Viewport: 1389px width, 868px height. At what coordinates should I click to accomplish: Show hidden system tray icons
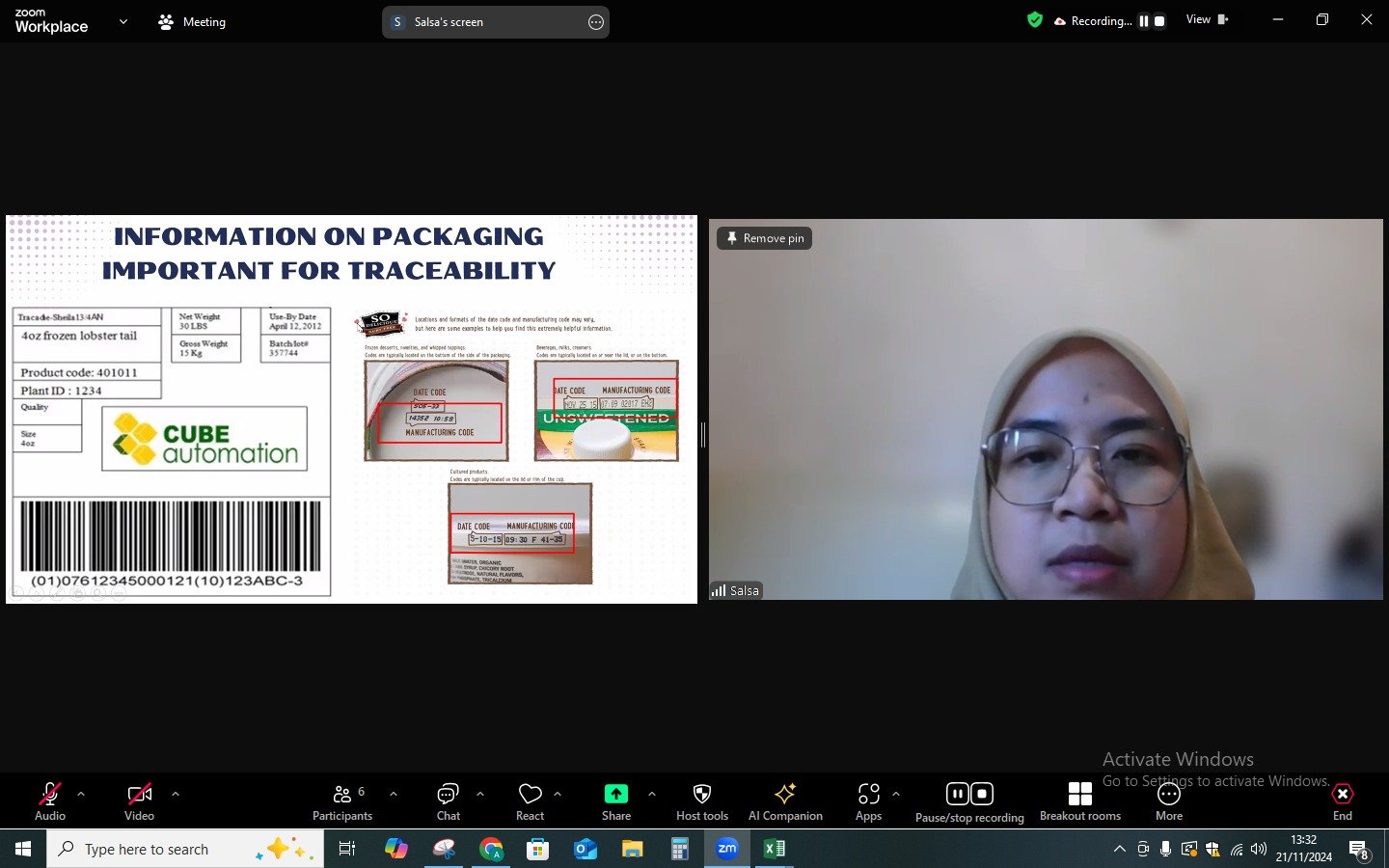point(1120,850)
